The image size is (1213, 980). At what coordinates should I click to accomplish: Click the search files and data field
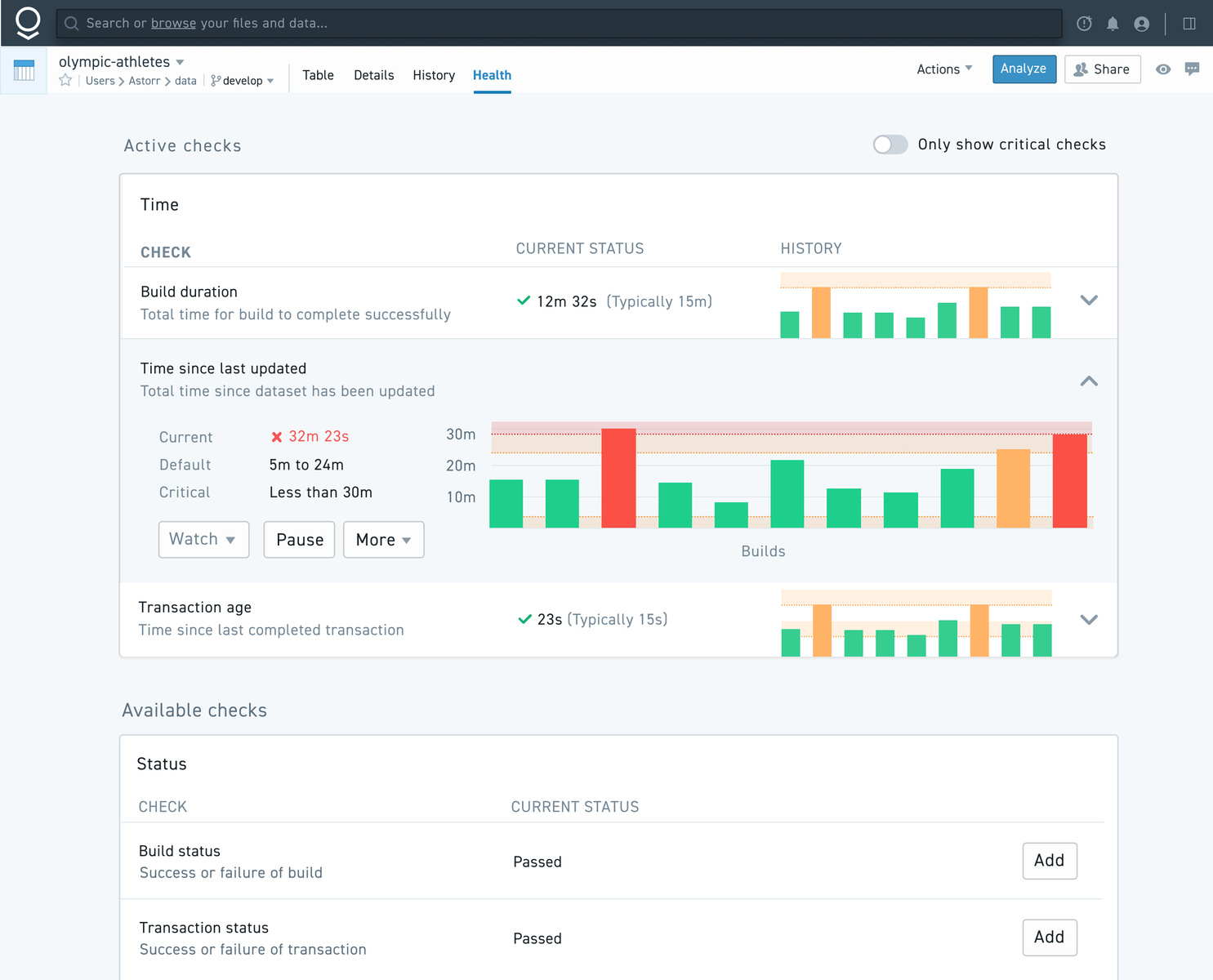[x=559, y=24]
